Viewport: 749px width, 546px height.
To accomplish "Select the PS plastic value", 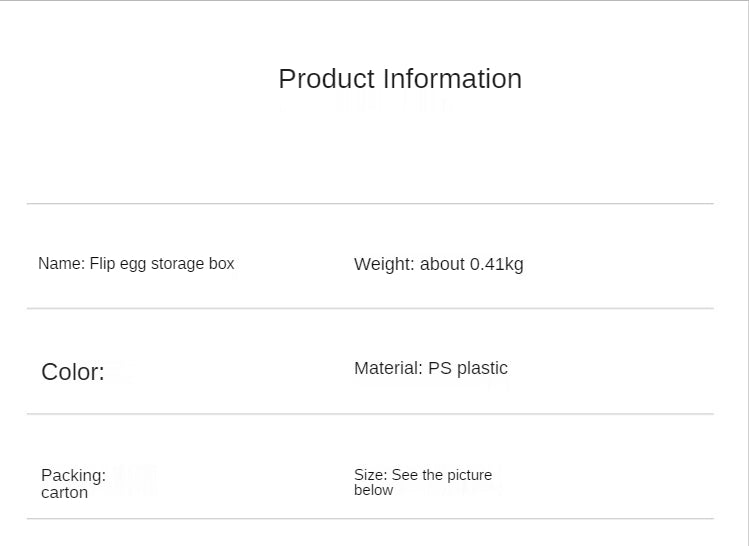I will (468, 369).
